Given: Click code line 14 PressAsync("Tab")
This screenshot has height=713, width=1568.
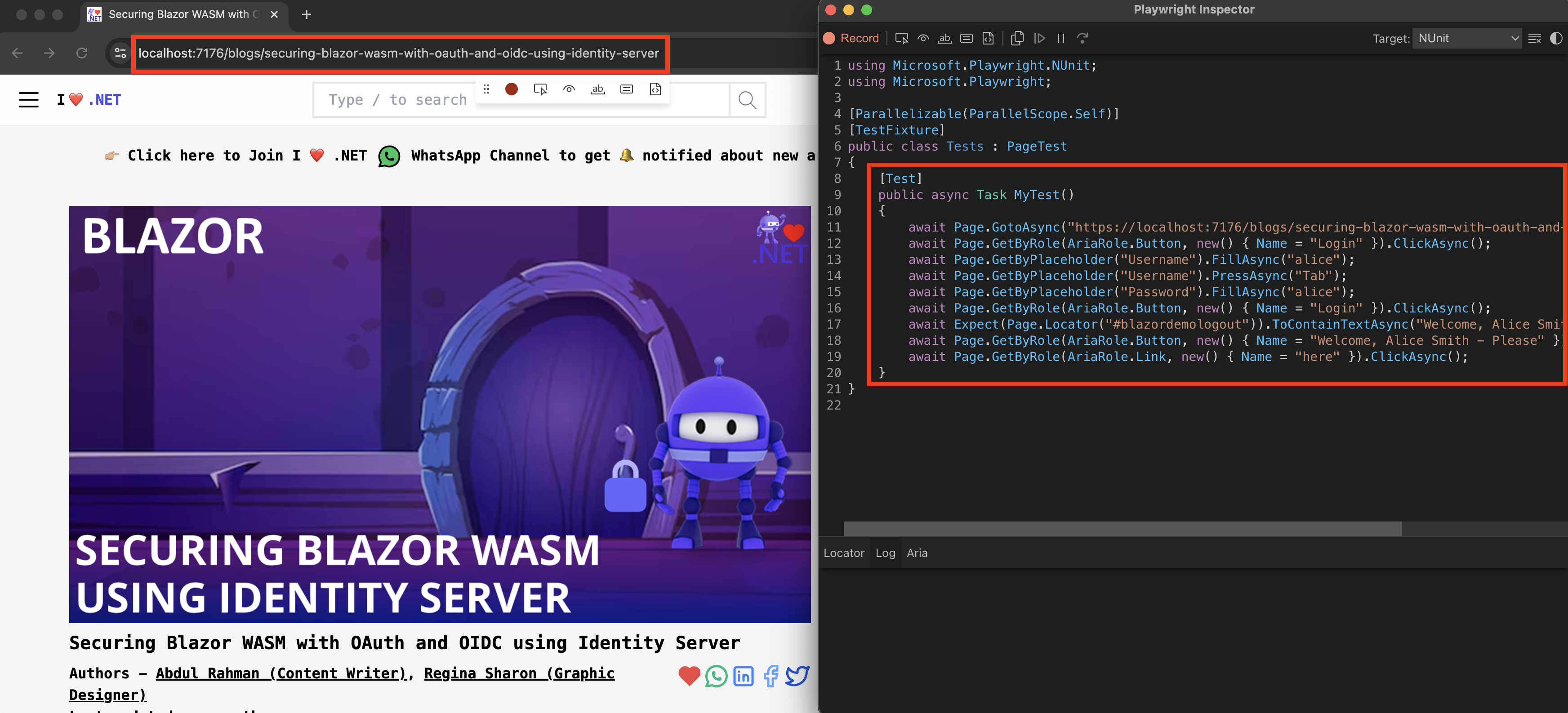Looking at the screenshot, I should (x=1127, y=276).
